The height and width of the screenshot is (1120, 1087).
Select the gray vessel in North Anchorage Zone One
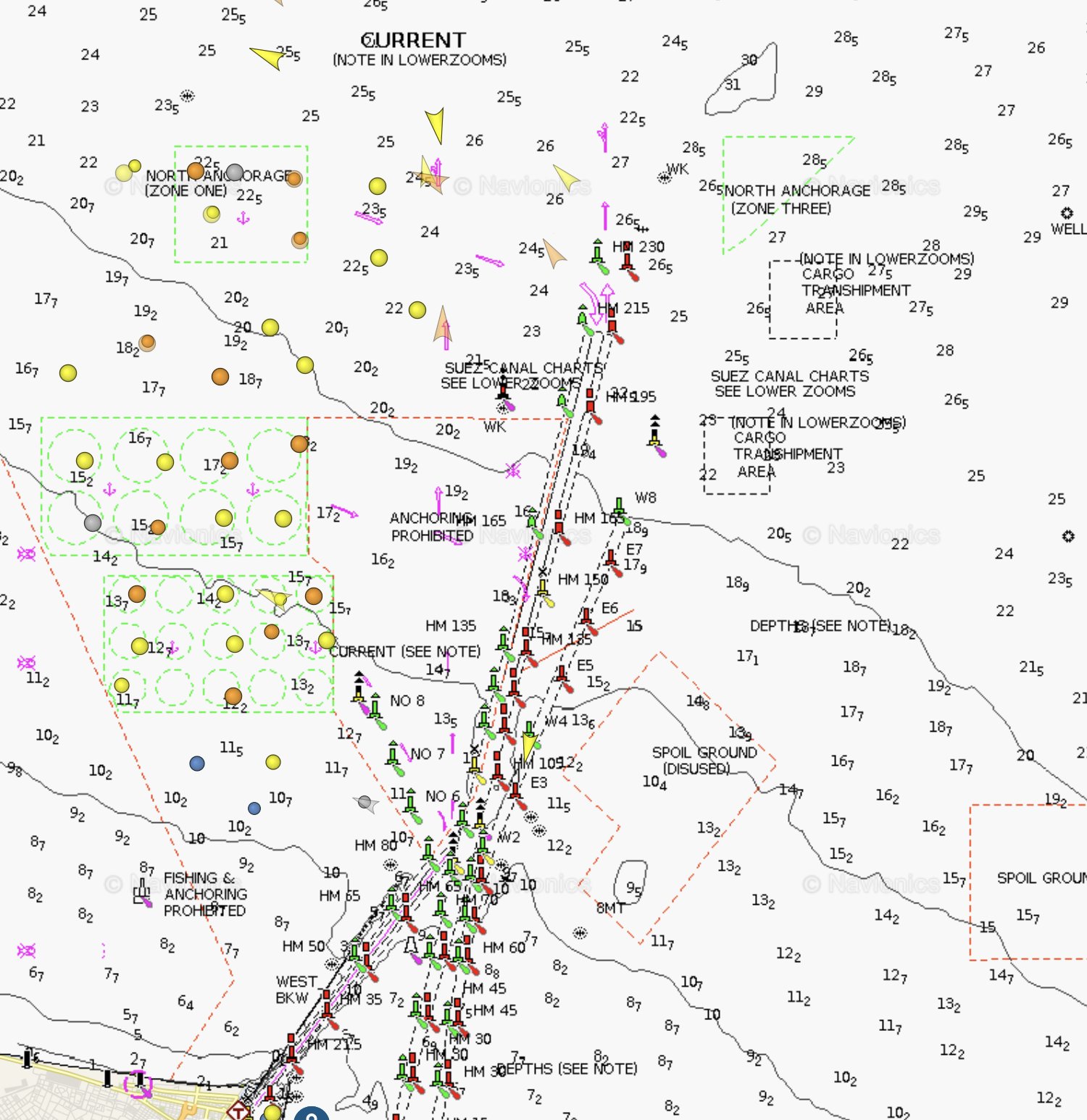coord(234,172)
